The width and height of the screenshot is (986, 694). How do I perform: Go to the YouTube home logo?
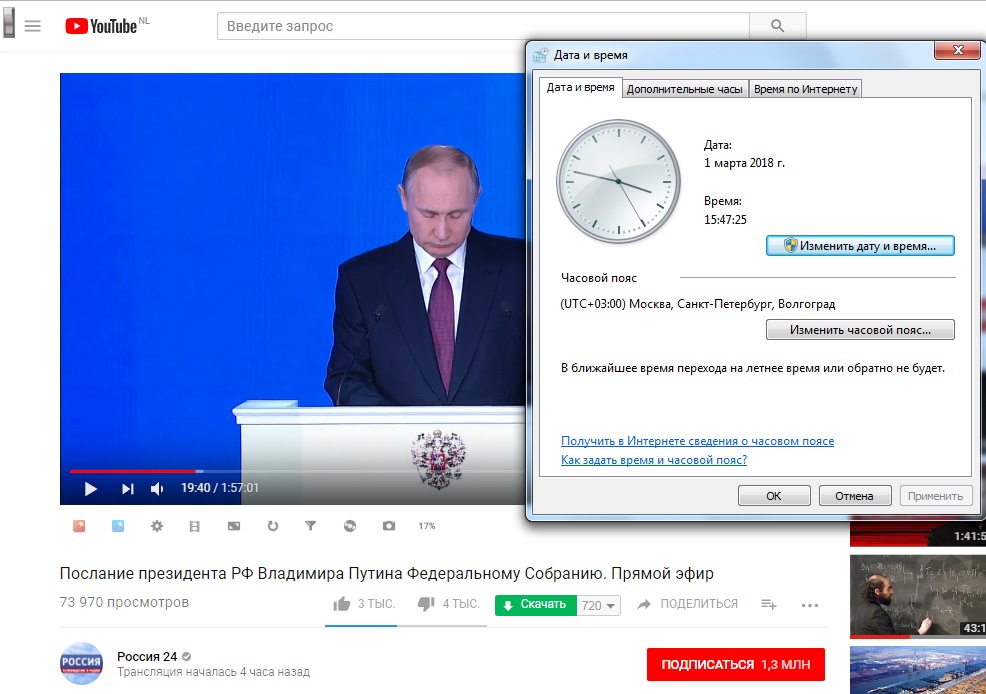pos(101,26)
